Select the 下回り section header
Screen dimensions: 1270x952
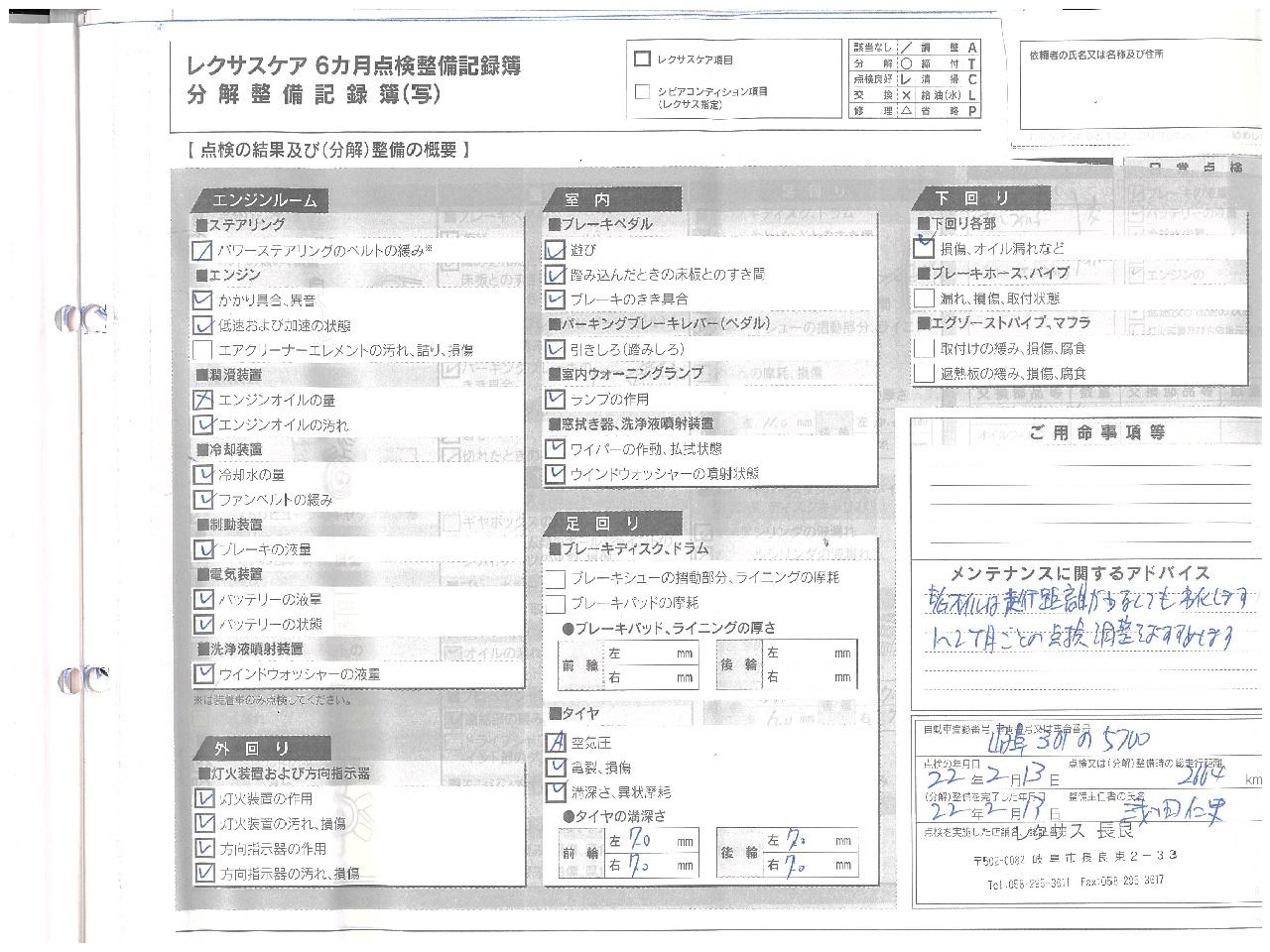980,197
